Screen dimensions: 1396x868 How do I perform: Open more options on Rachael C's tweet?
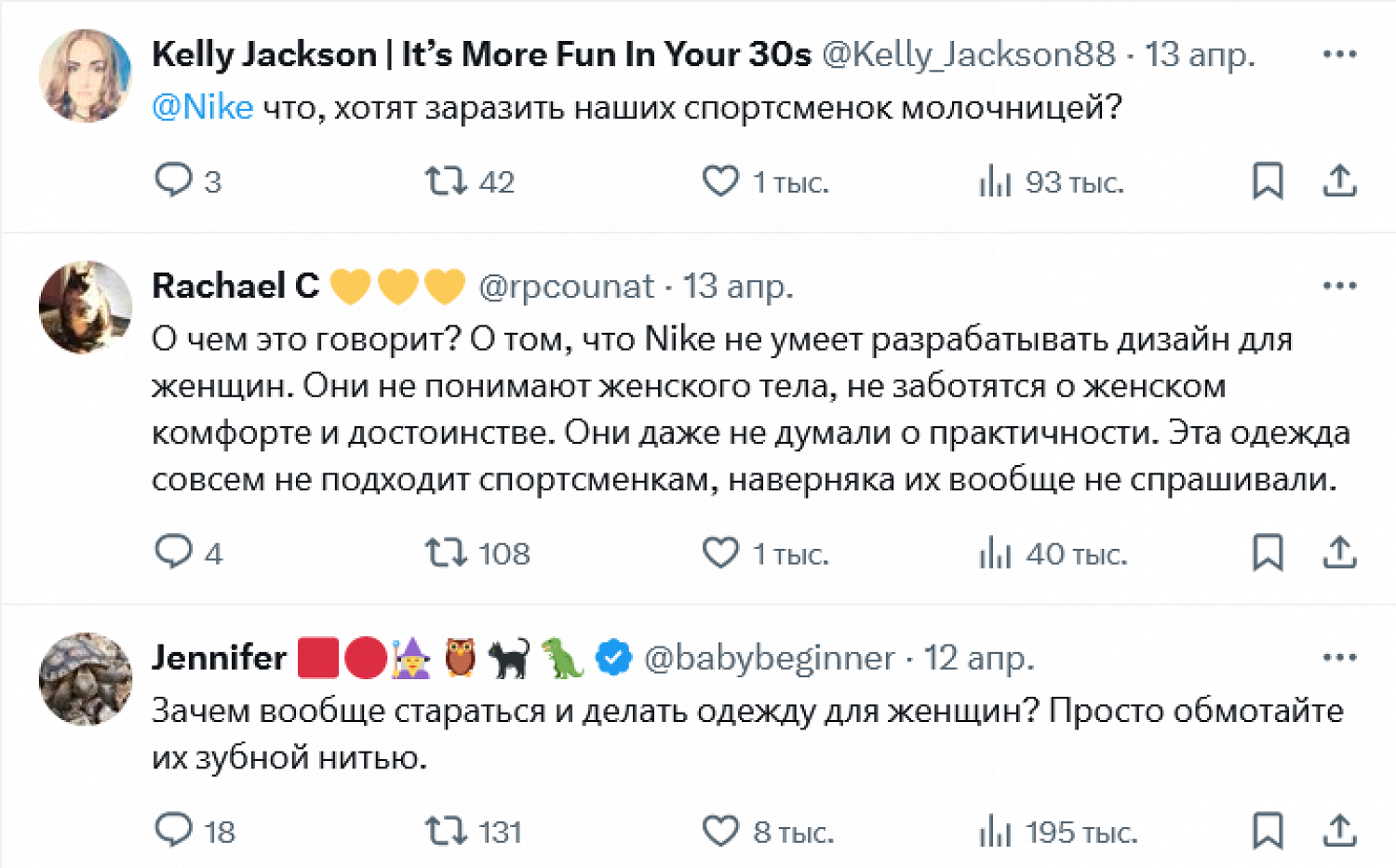pyautogui.click(x=1339, y=287)
